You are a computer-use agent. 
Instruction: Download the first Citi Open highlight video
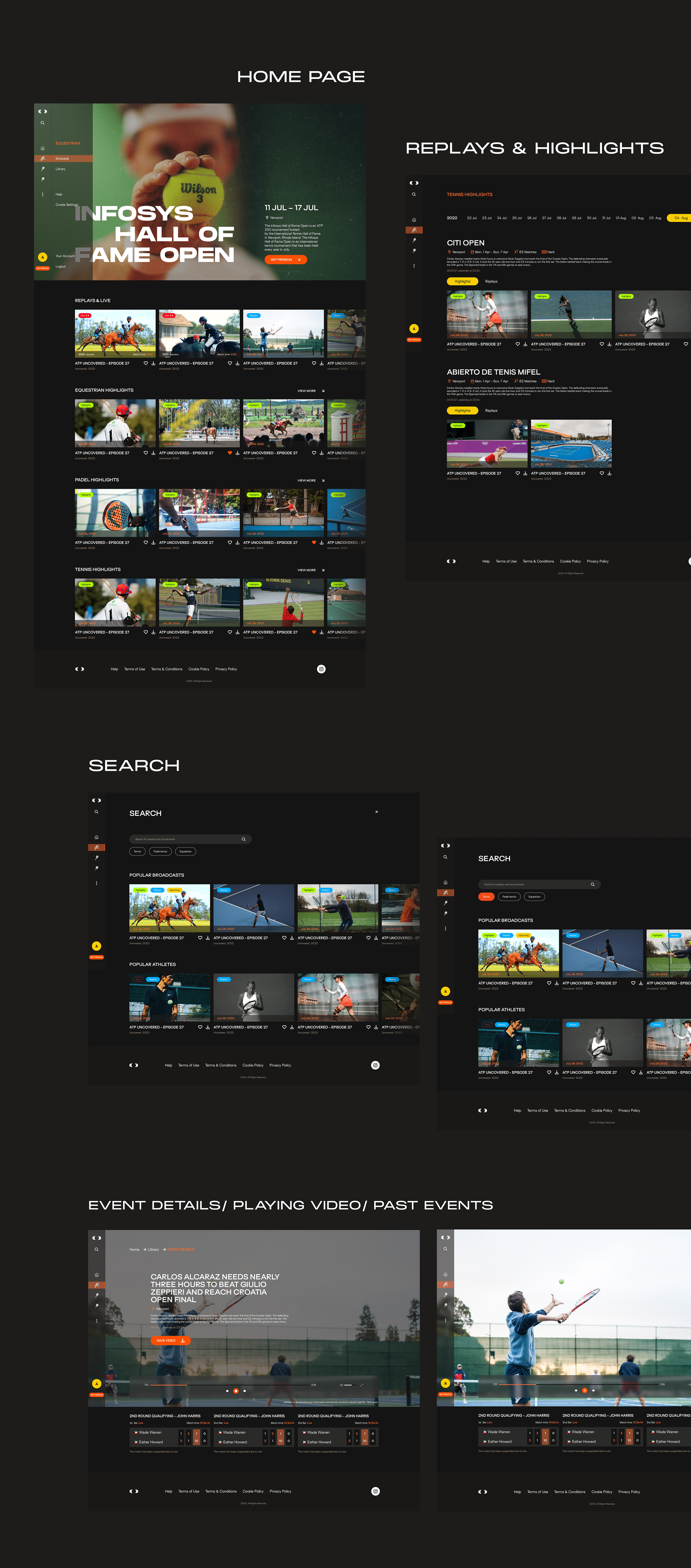(x=525, y=344)
